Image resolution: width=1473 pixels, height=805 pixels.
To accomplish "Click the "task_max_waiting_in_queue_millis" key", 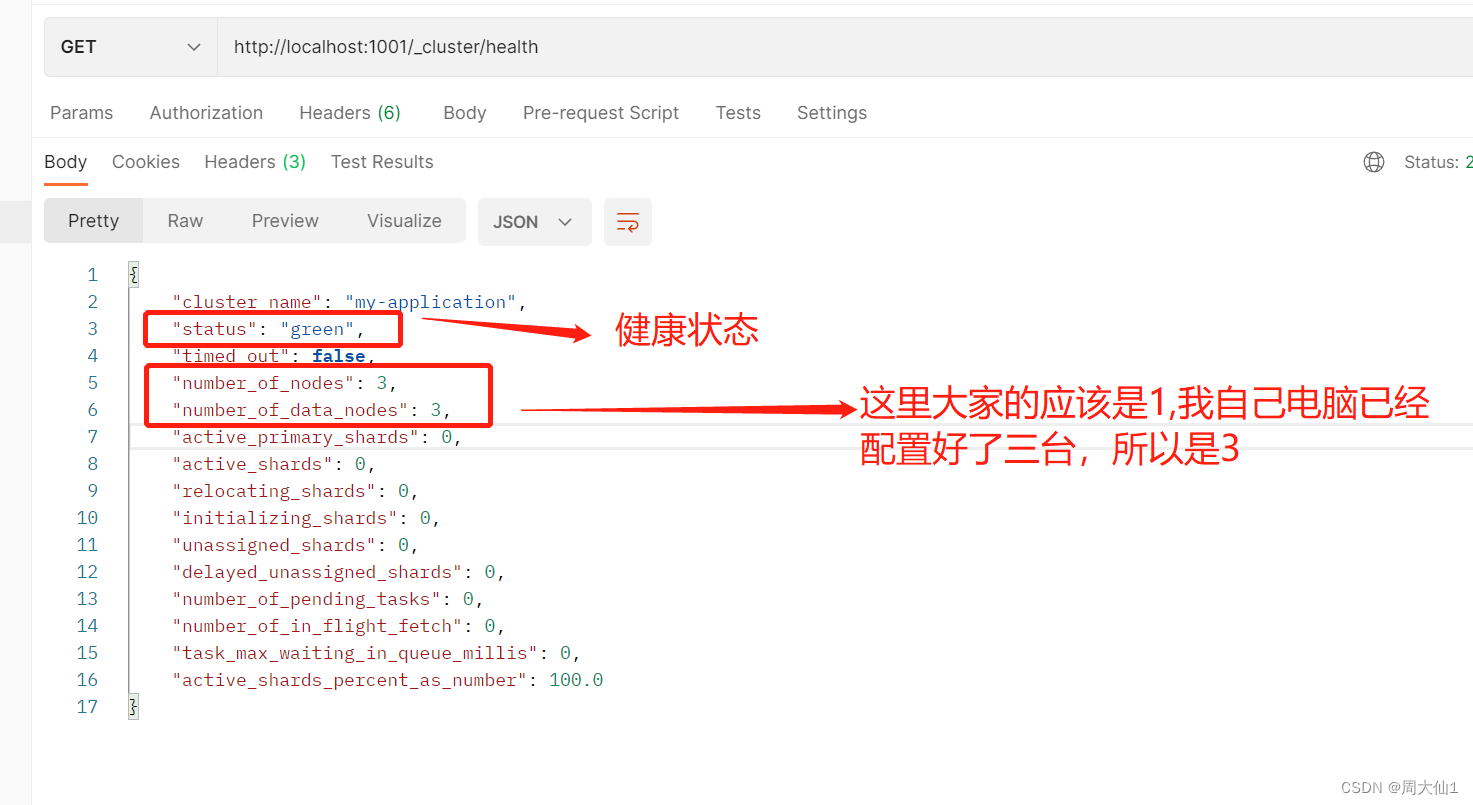I will click(x=357, y=653).
